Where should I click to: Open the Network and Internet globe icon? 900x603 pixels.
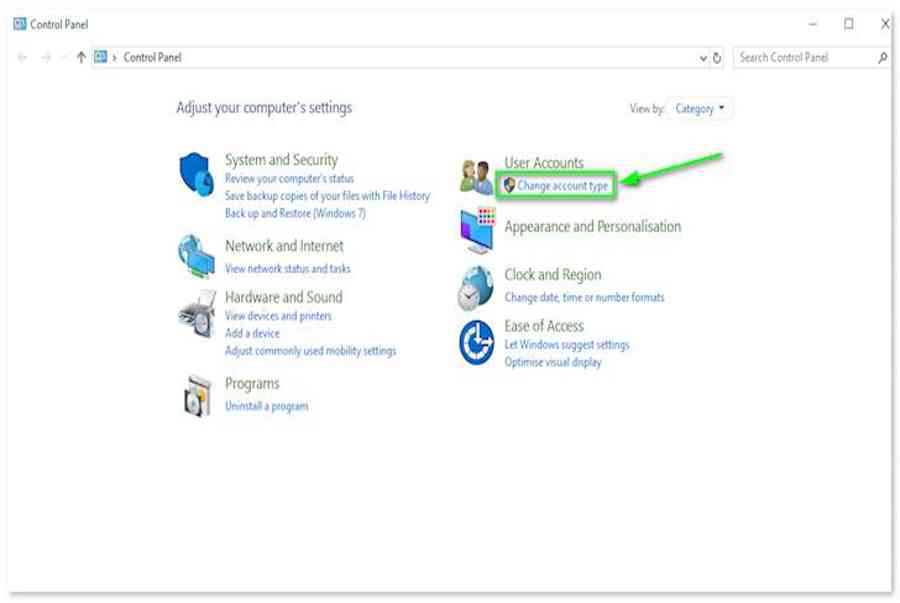pyautogui.click(x=196, y=256)
